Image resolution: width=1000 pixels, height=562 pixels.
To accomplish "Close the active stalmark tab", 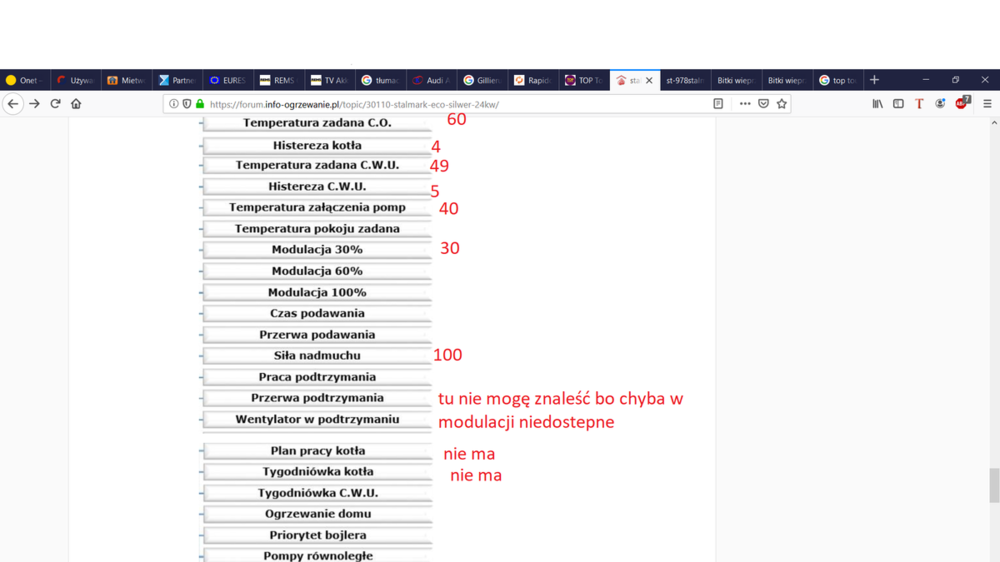I will click(x=649, y=80).
